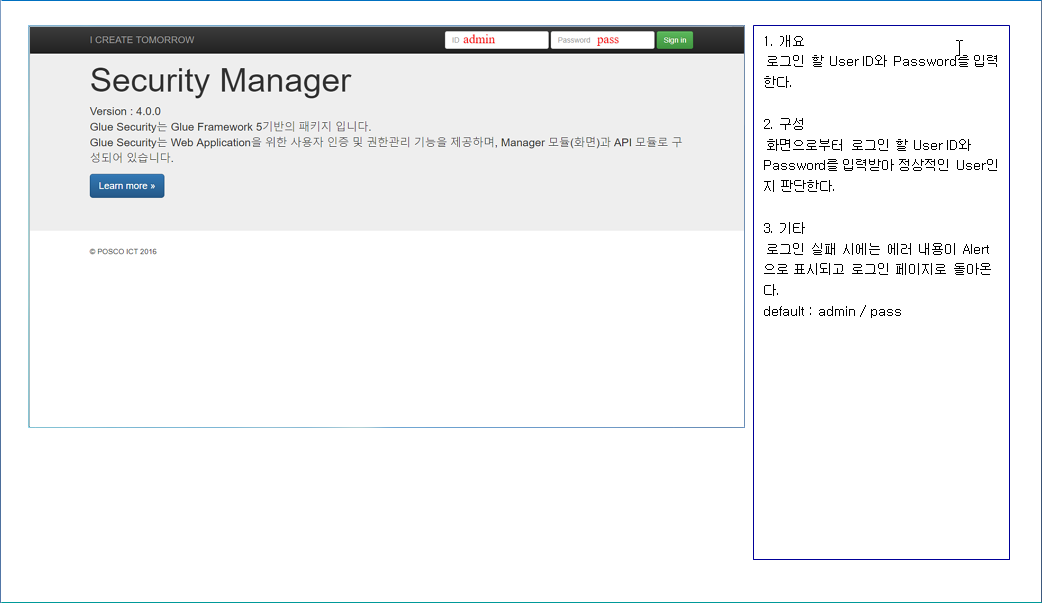This screenshot has width=1042, height=603.
Task: Click the Web Application description line
Action: coord(385,143)
